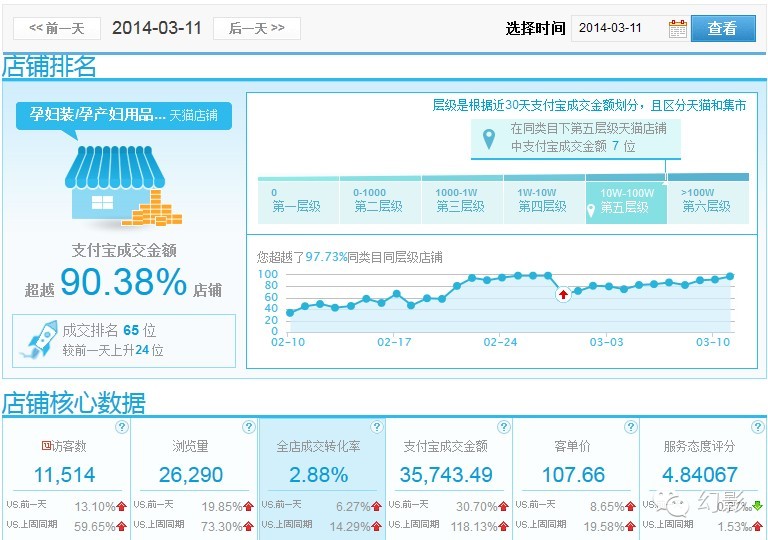The width and height of the screenshot is (768, 540).
Task: Click the 4.84067 service score value
Action: click(x=700, y=475)
